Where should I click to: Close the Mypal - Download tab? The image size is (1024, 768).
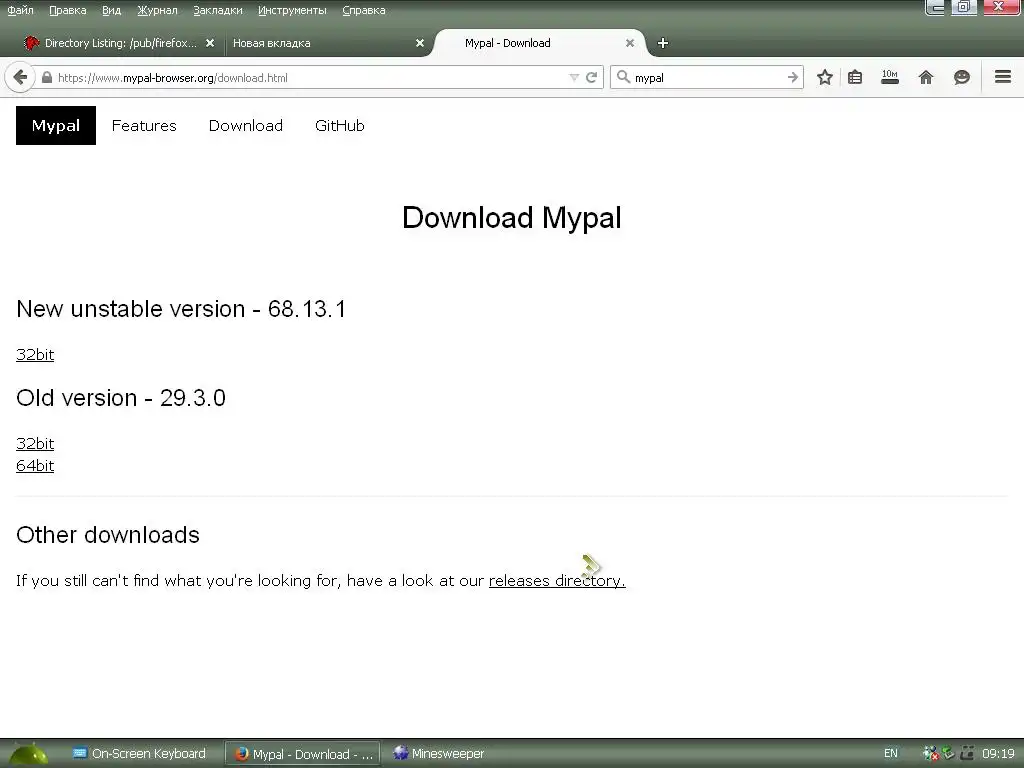click(630, 43)
